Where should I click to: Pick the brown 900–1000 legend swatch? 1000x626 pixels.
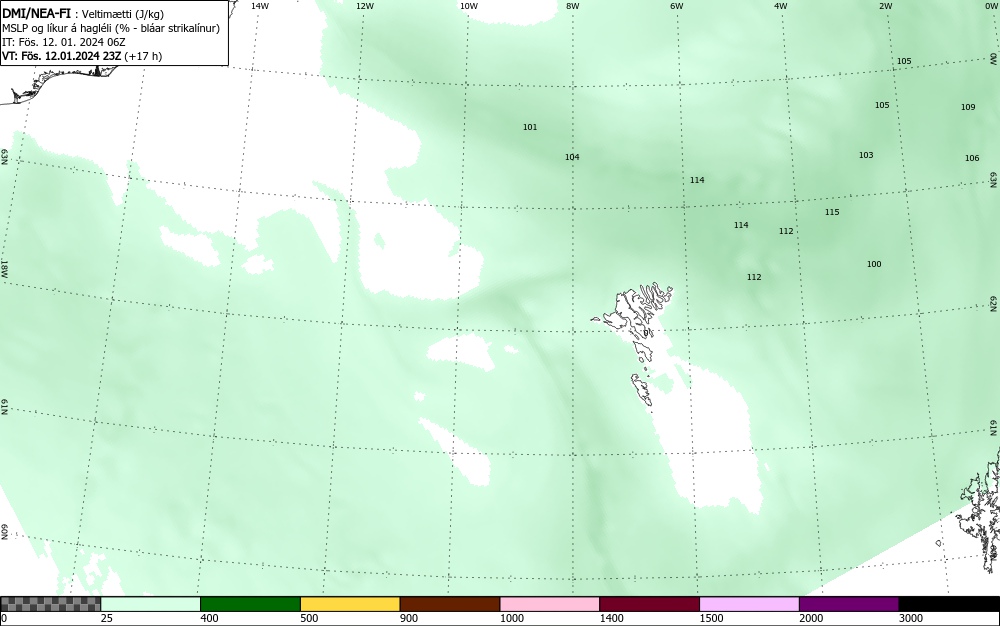(450, 604)
